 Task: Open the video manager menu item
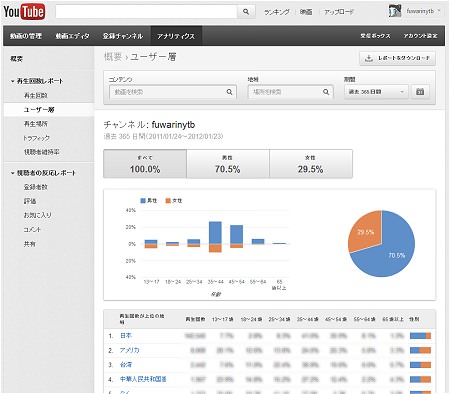click(26, 36)
